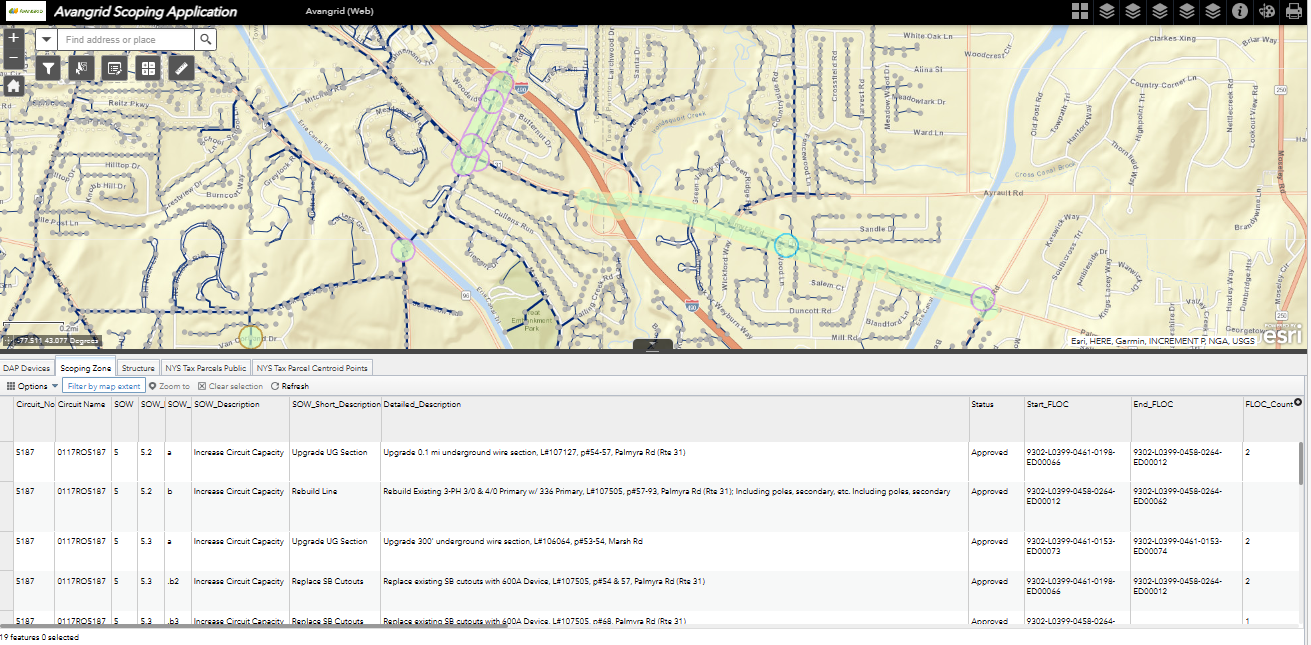Click the 'Avangrid (Web)' header subtitle
This screenshot has width=1311, height=645.
(338, 12)
